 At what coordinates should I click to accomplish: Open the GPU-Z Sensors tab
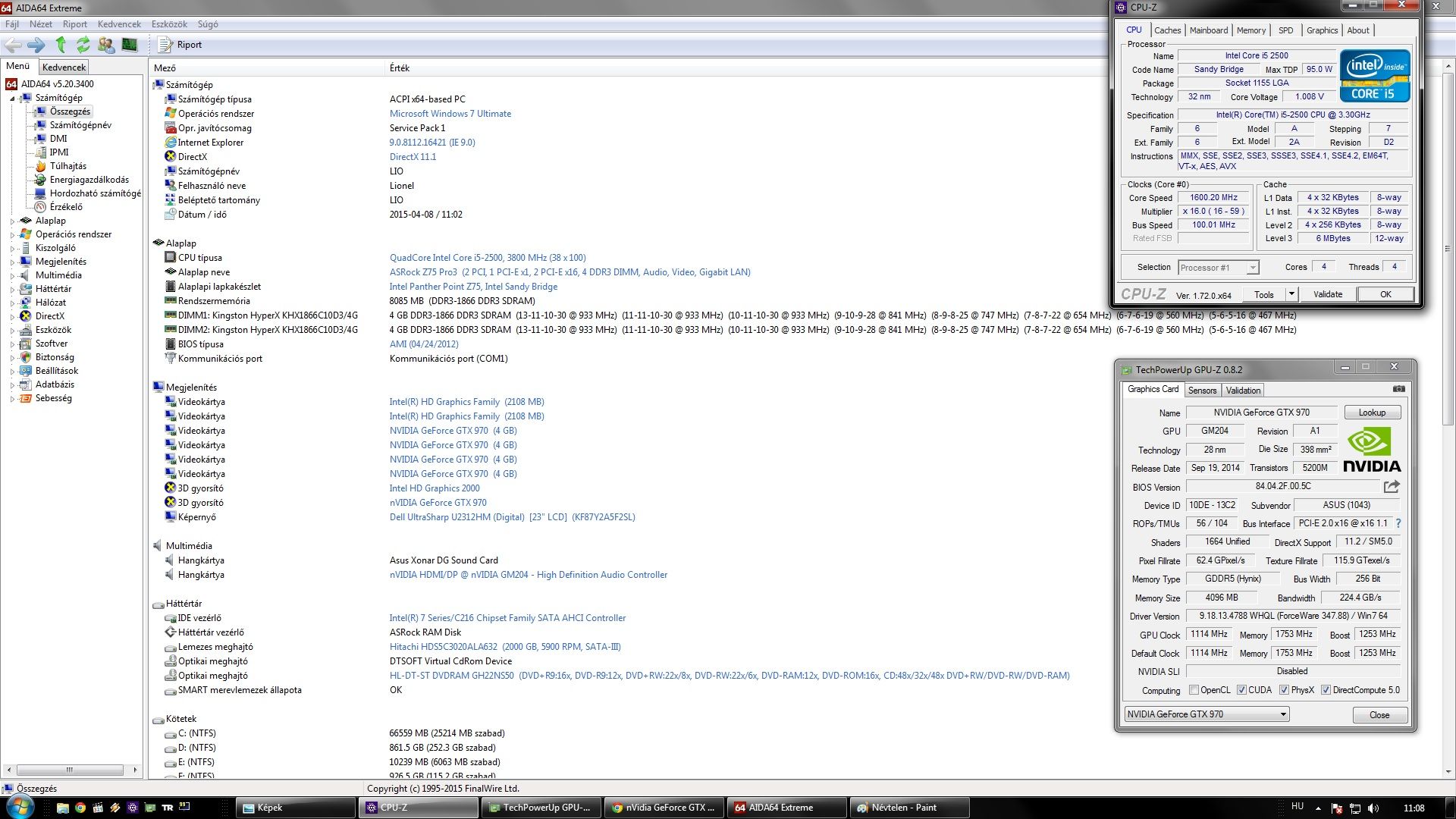click(1202, 391)
